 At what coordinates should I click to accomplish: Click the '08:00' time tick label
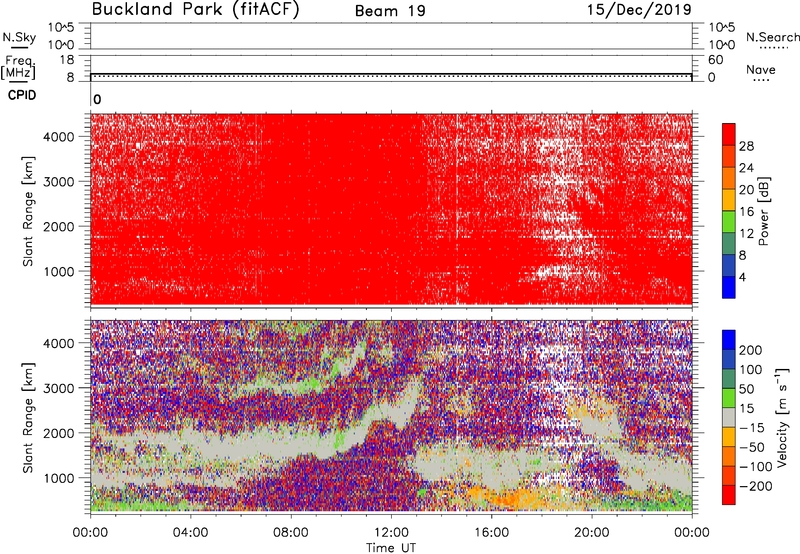pyautogui.click(x=291, y=533)
